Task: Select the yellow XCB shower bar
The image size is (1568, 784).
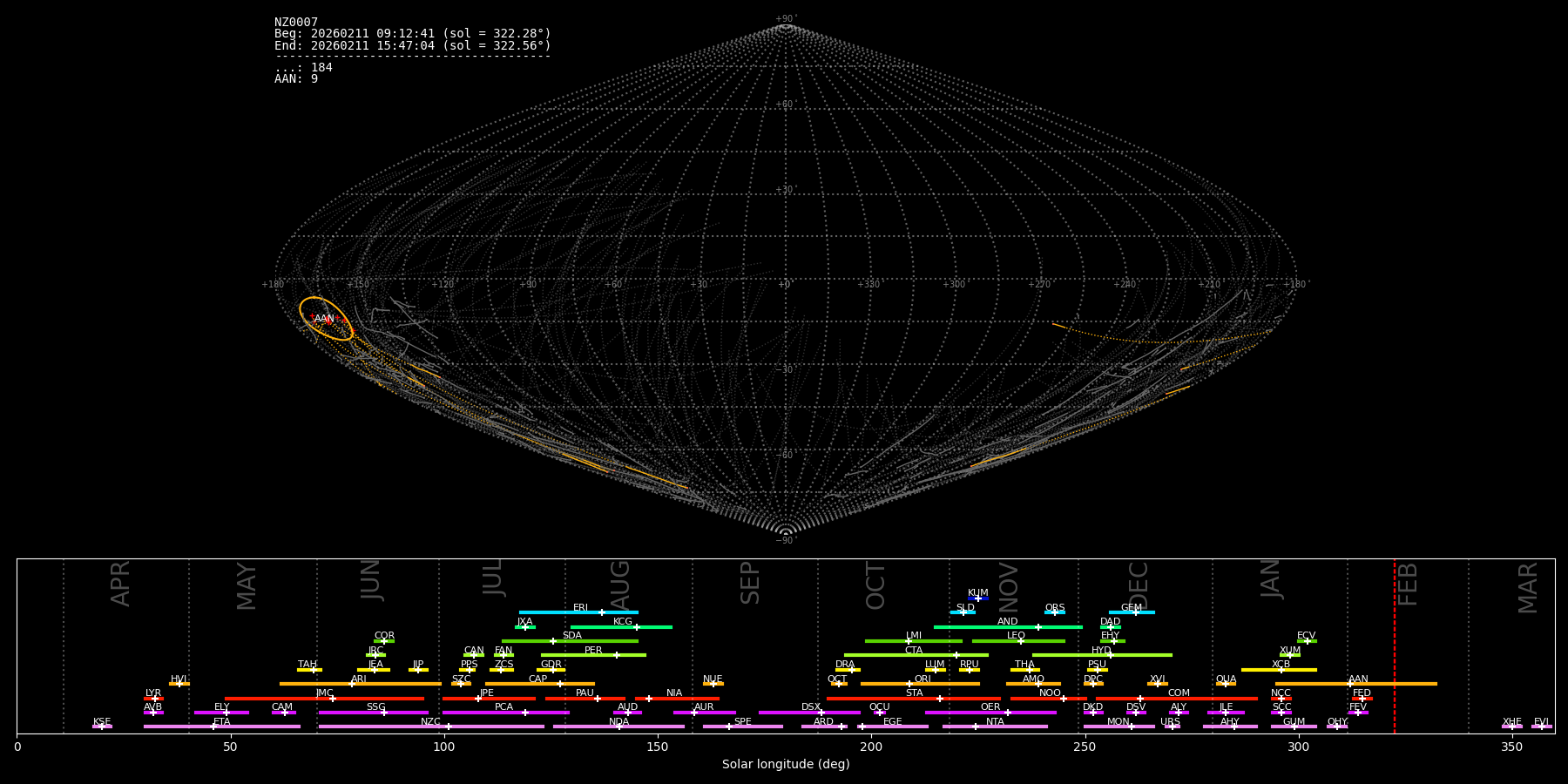Action: pos(1279,670)
